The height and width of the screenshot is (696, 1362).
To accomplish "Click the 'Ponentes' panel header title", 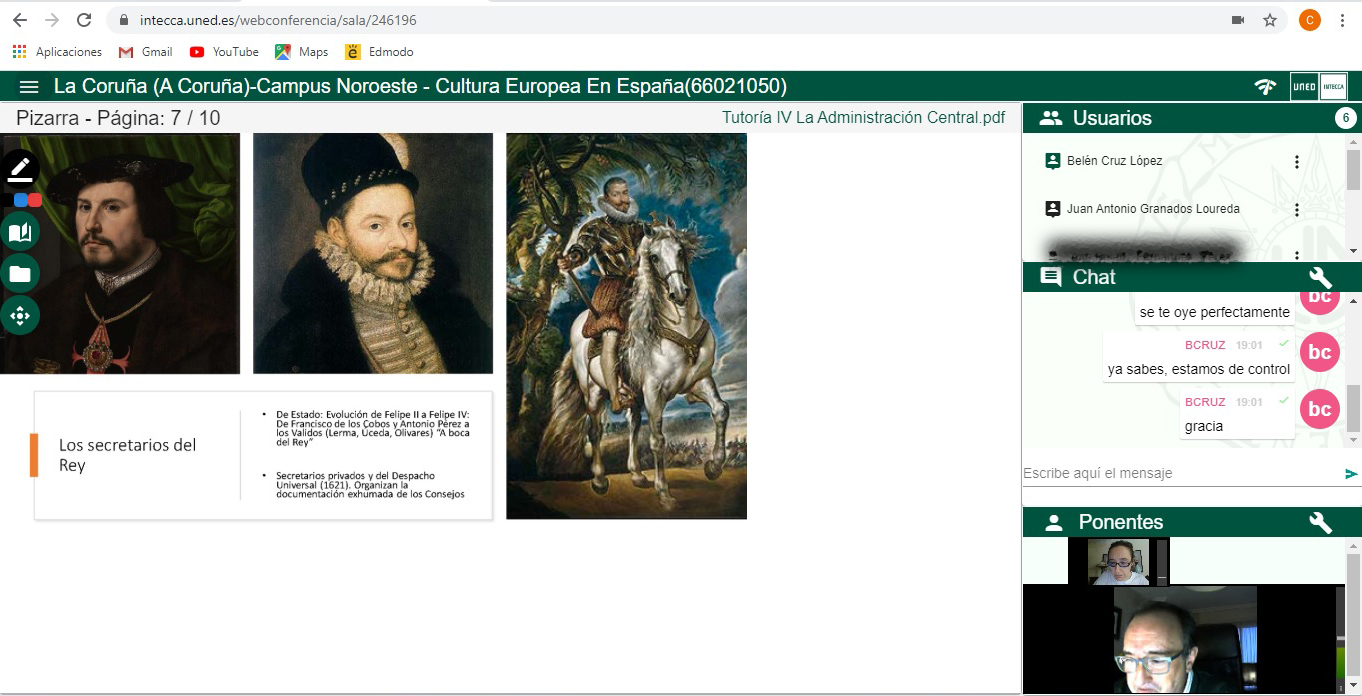I will pos(1121,522).
